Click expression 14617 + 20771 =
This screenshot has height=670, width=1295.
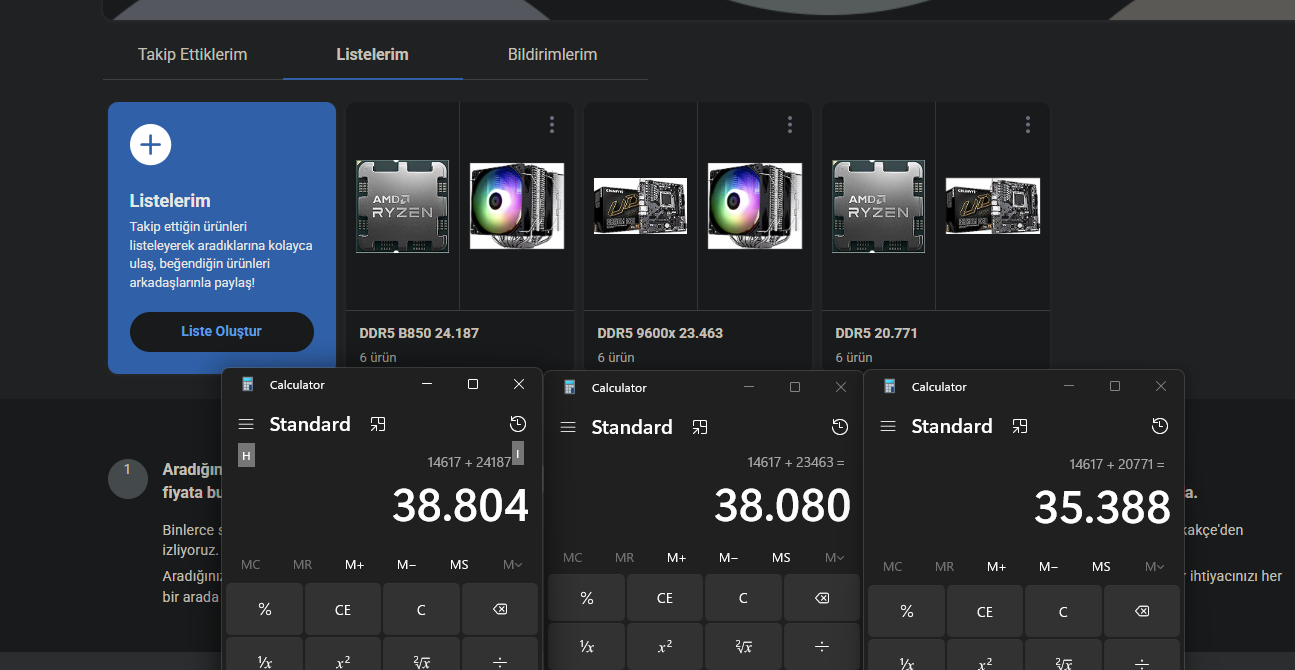tap(1117, 464)
